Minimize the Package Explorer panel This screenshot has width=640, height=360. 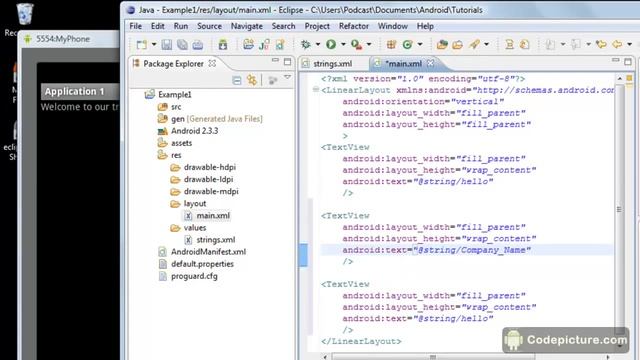pyautogui.click(x=276, y=61)
